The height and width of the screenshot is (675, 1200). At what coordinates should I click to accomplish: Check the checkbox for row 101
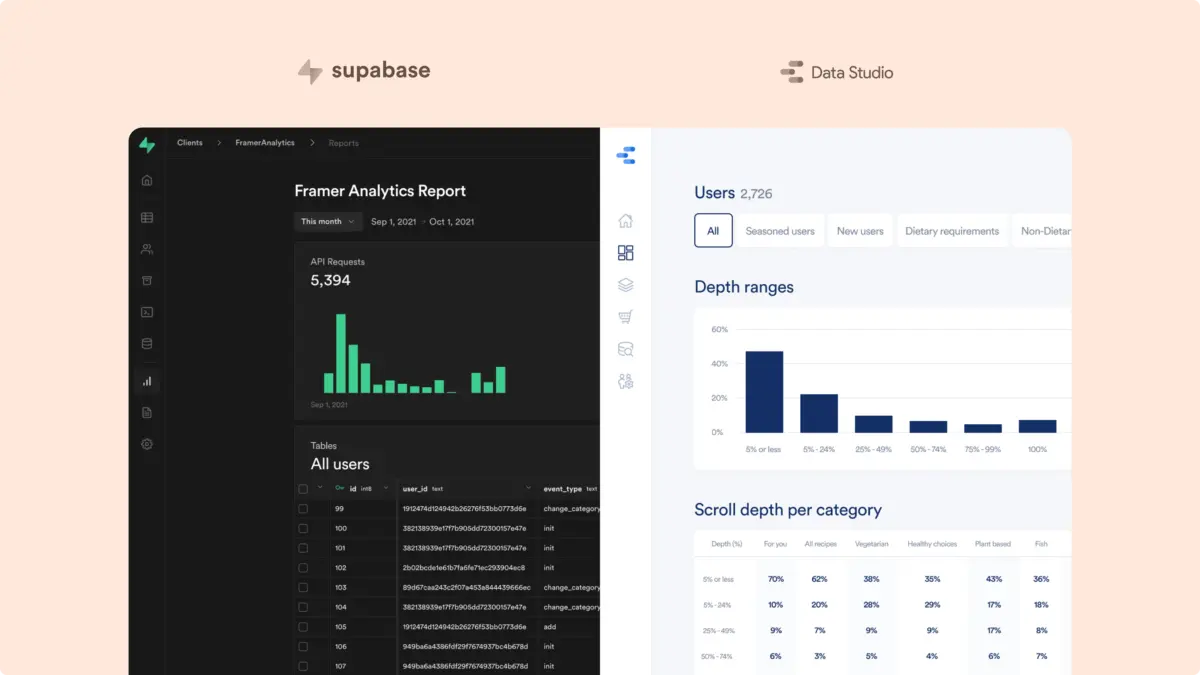(303, 548)
